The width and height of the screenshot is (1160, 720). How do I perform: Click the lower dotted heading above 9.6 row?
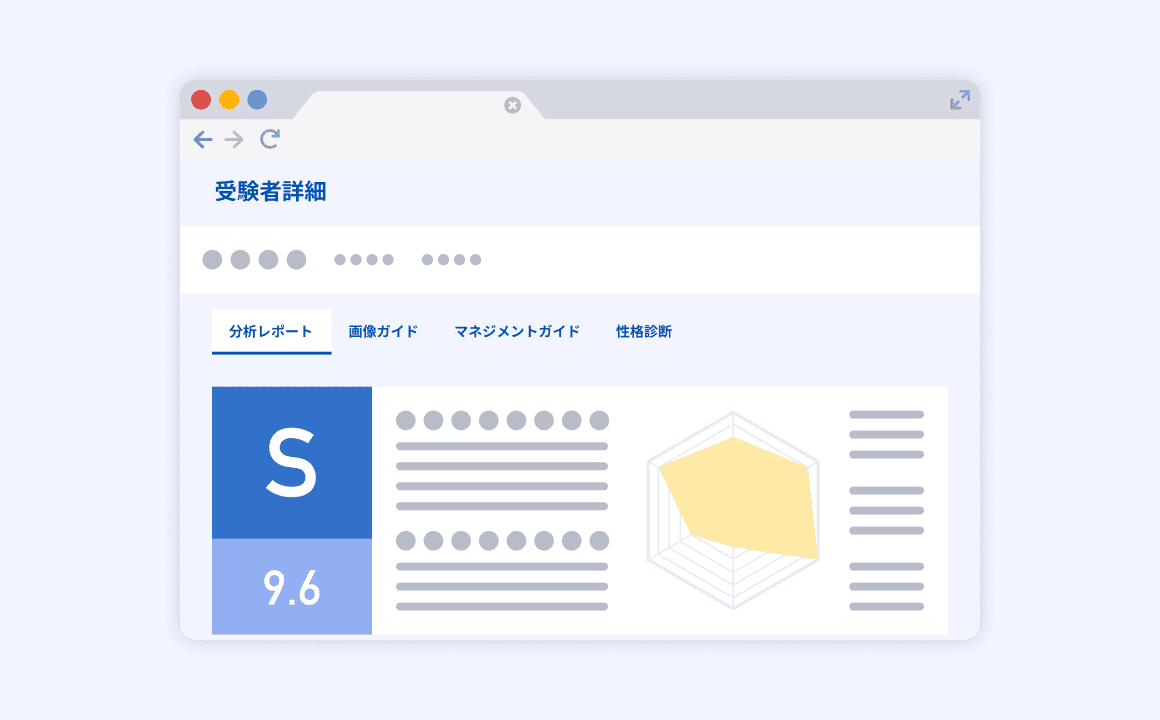pos(502,541)
